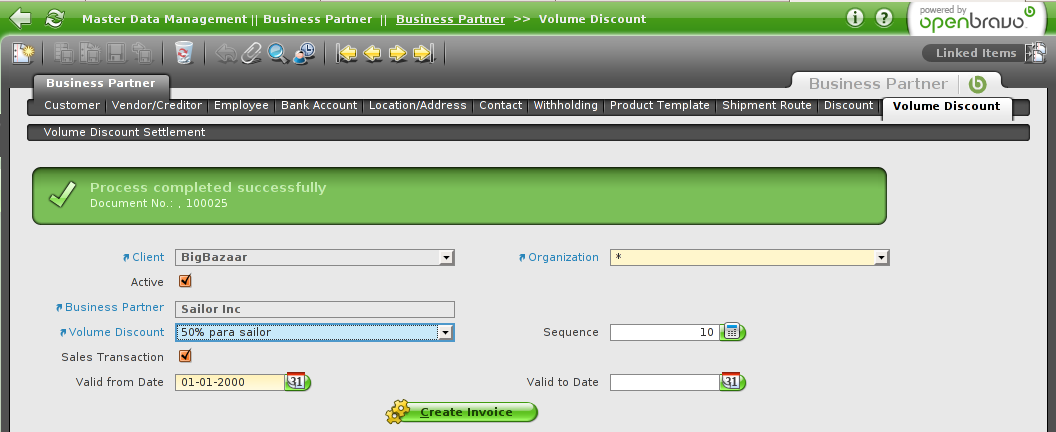Open the Help question mark icon
Viewport: 1056px width, 432px height.
pos(884,18)
